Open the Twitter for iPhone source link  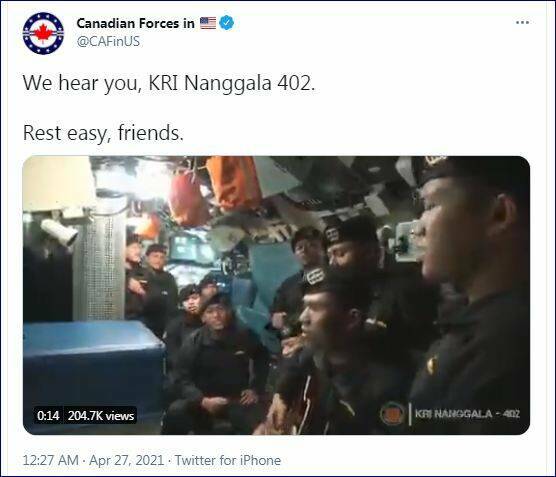(228, 460)
